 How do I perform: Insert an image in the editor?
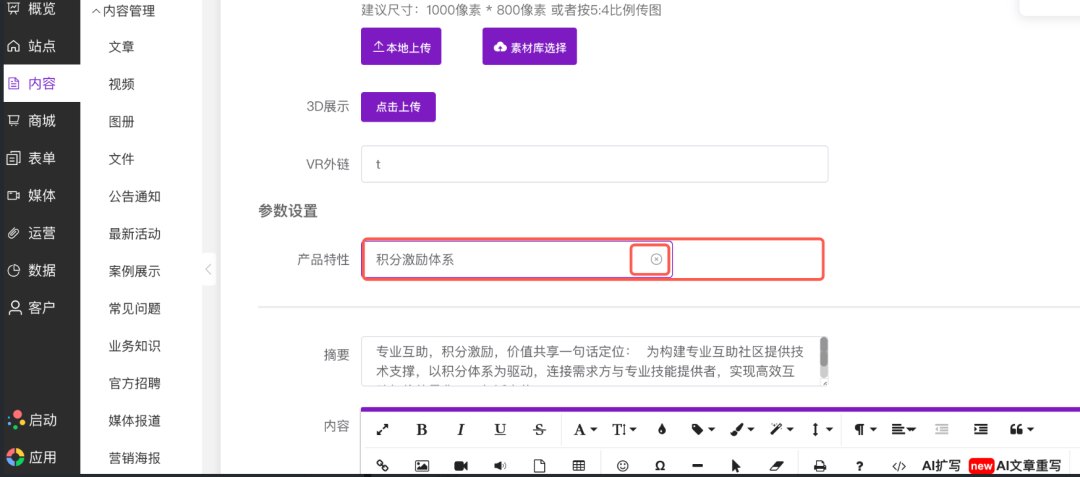(x=422, y=466)
